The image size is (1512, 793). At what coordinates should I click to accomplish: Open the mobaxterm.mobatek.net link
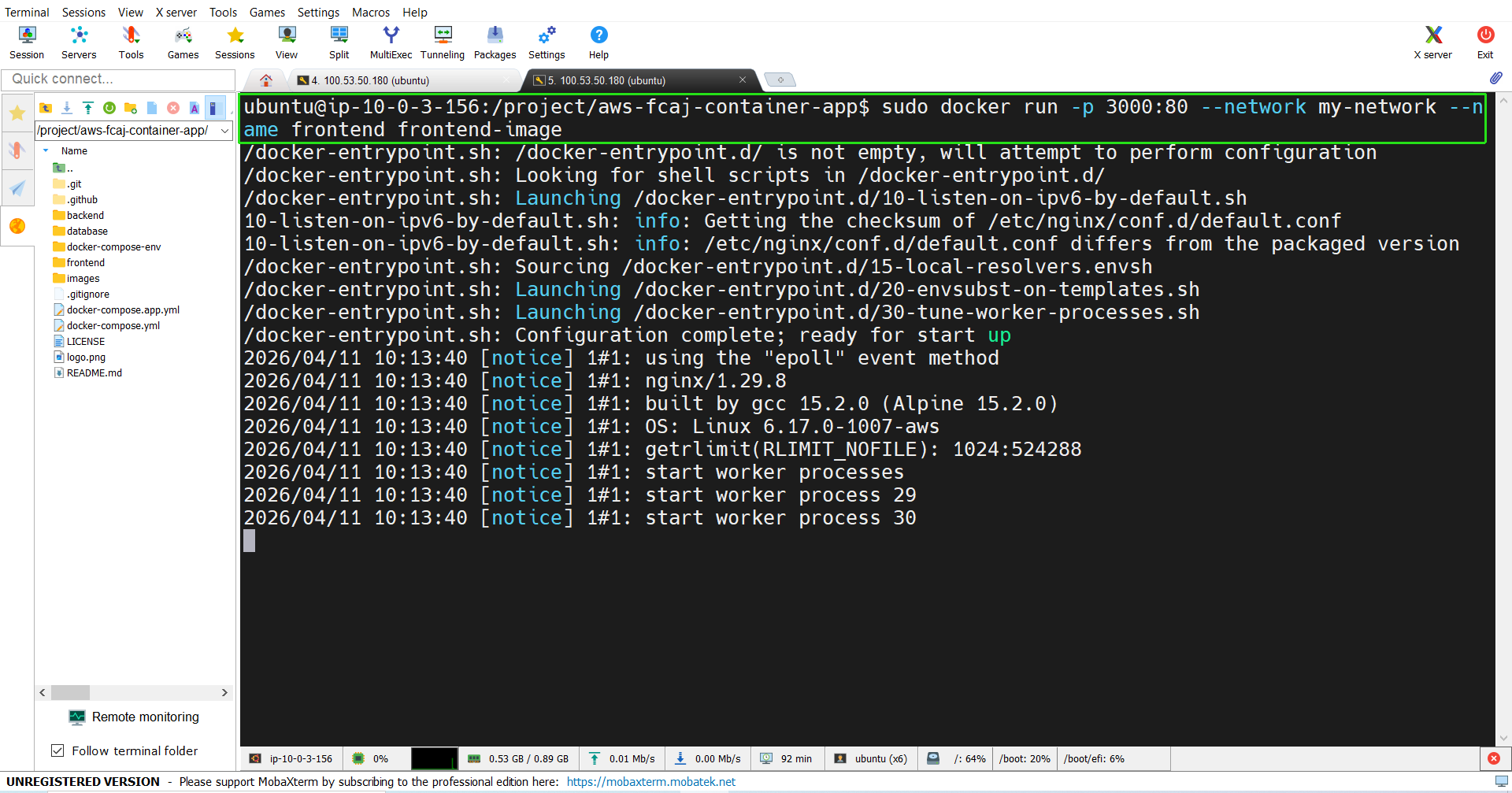coord(650,781)
